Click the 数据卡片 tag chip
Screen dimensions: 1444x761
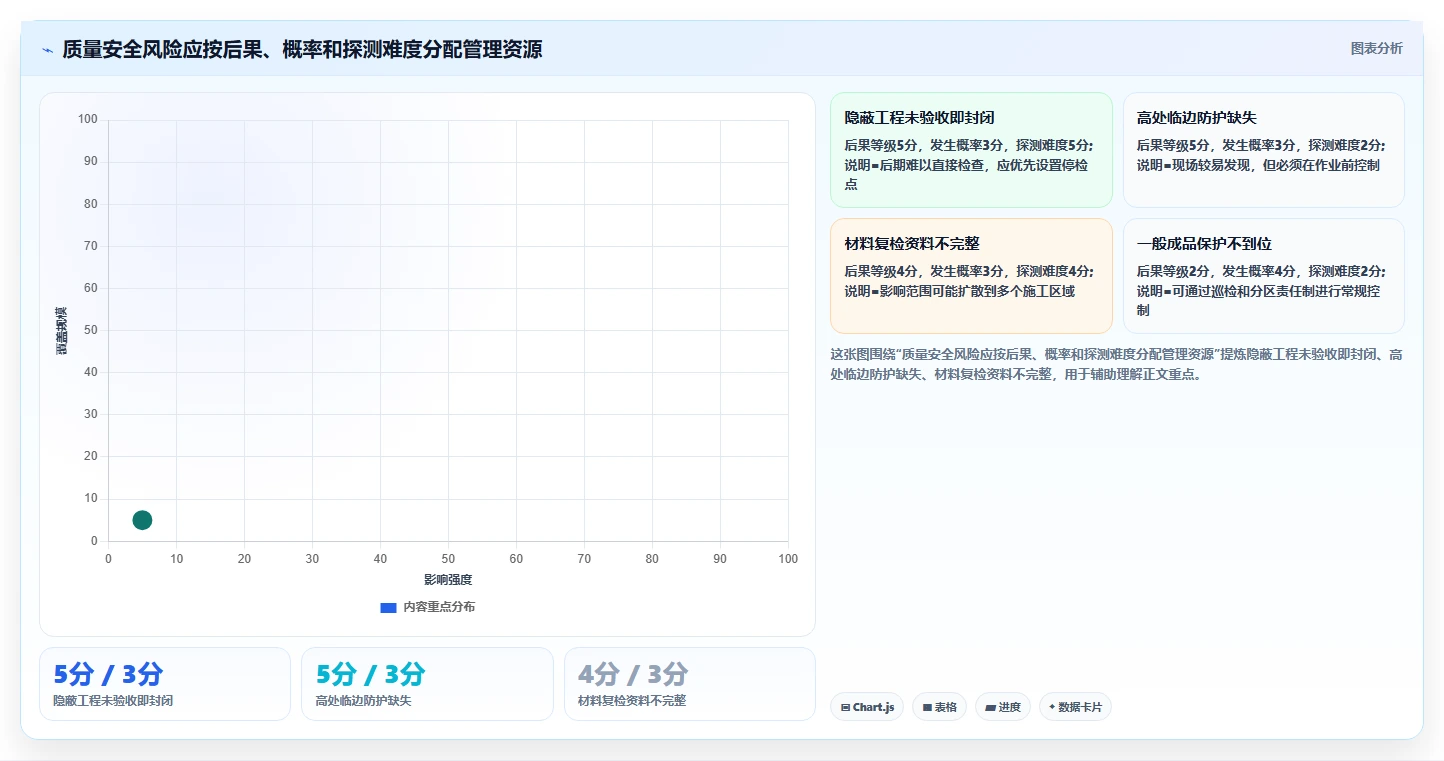(x=1075, y=707)
